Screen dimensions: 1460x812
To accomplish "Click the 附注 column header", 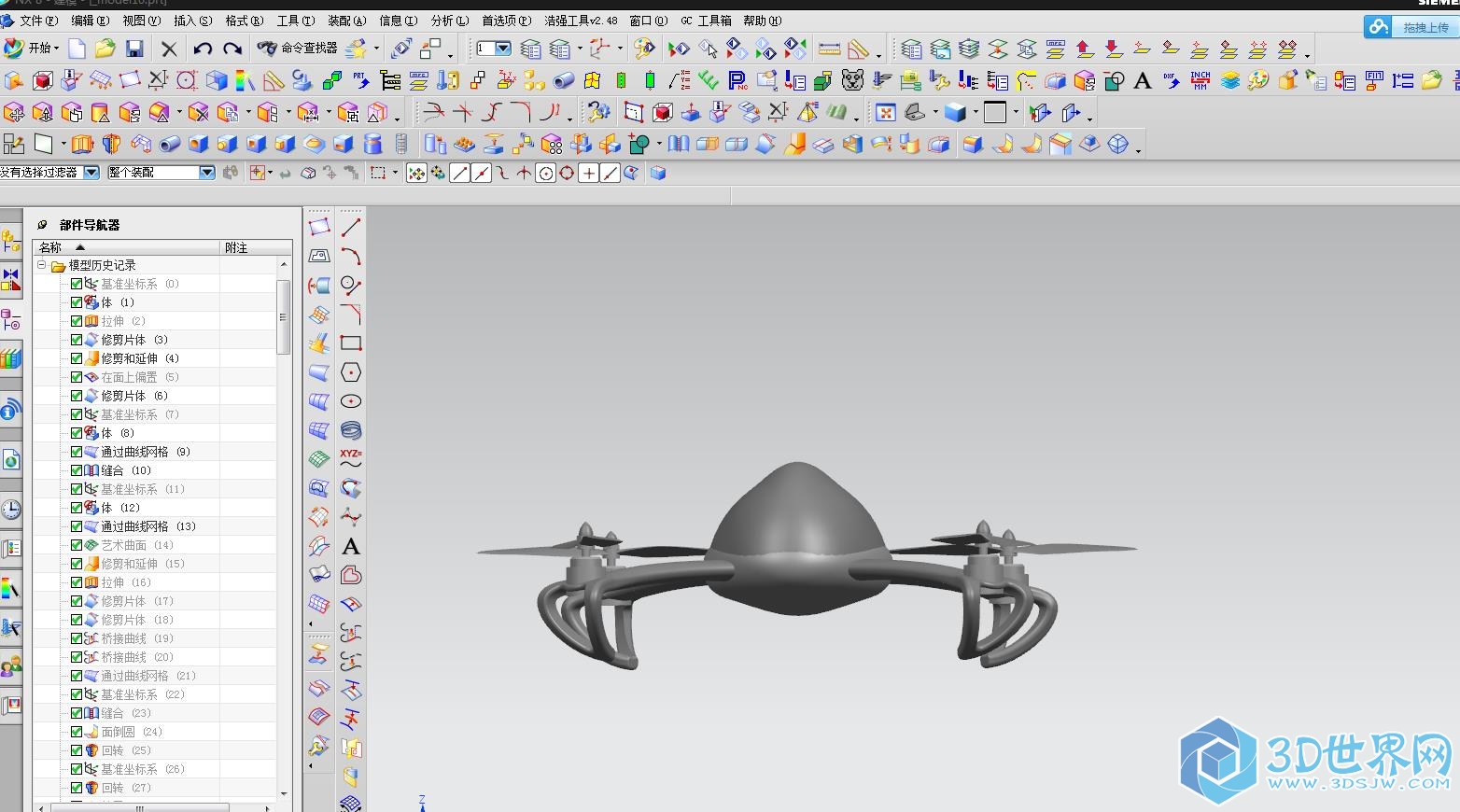I will (256, 247).
